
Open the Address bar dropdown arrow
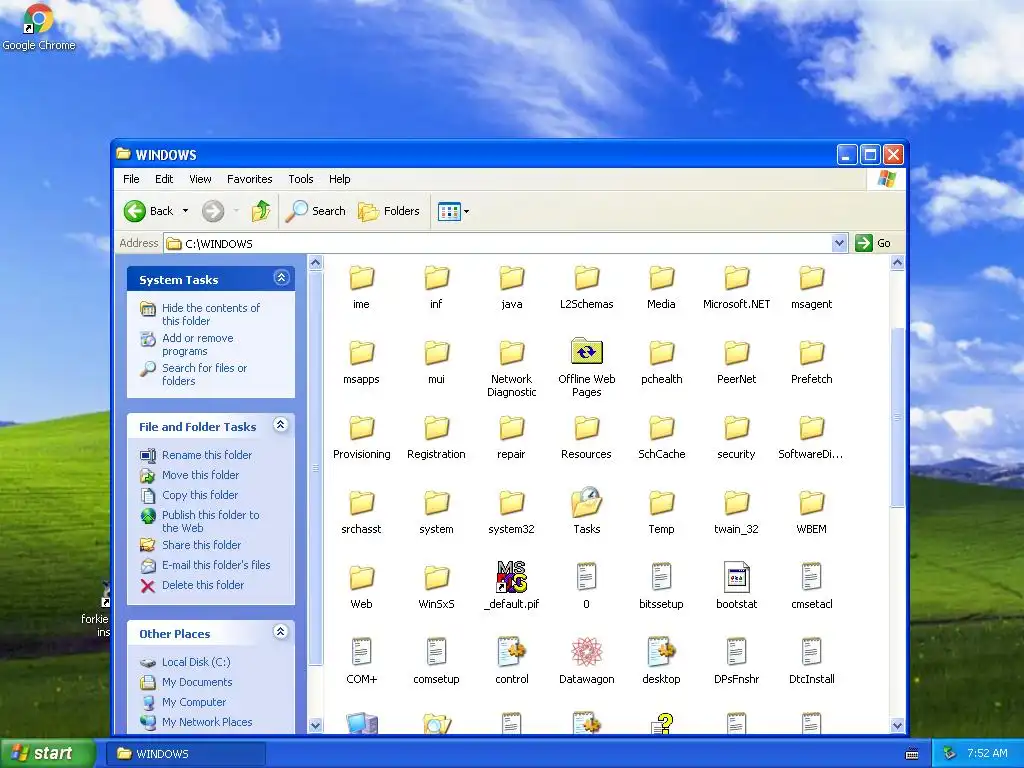tap(839, 244)
